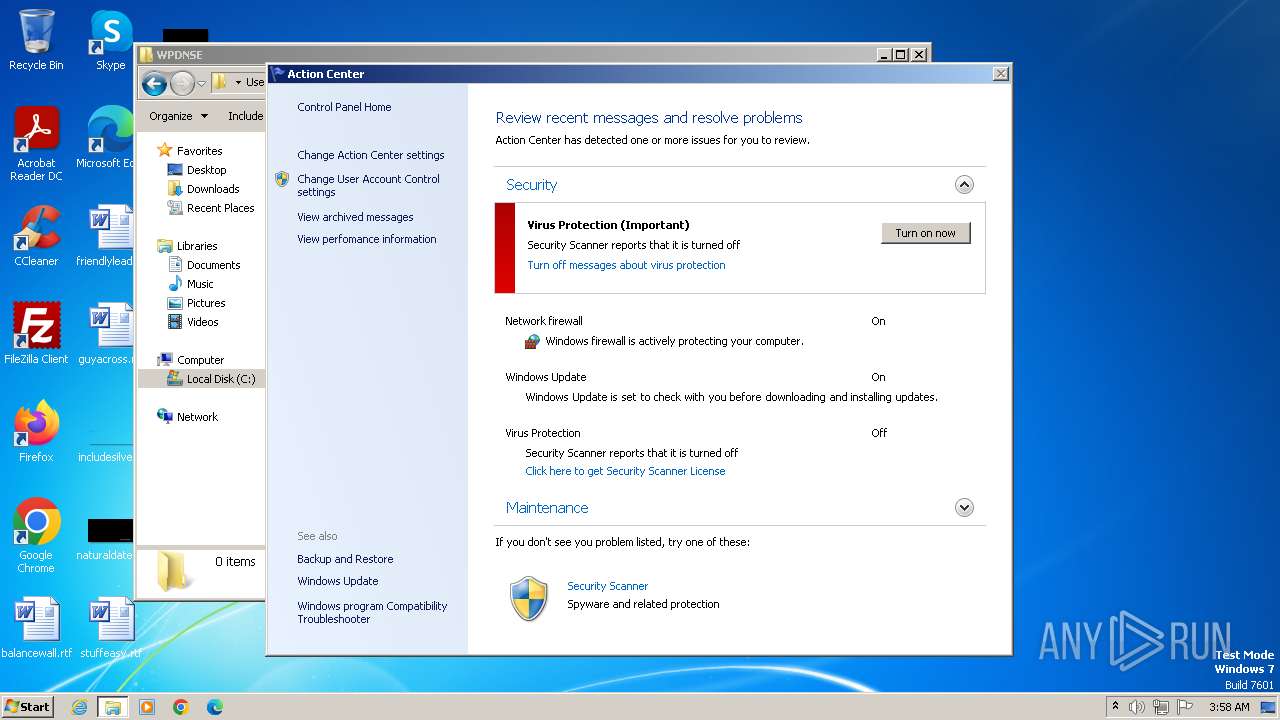1280x720 pixels.
Task: Open Chrome from the taskbar
Action: click(x=181, y=707)
